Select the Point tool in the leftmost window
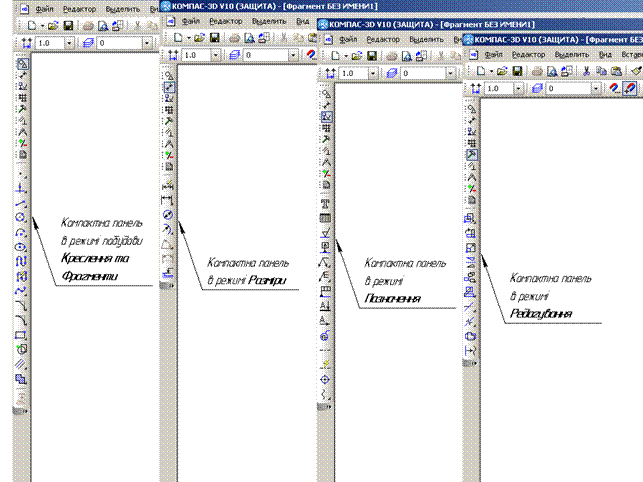The width and height of the screenshot is (643, 482). click(22, 174)
